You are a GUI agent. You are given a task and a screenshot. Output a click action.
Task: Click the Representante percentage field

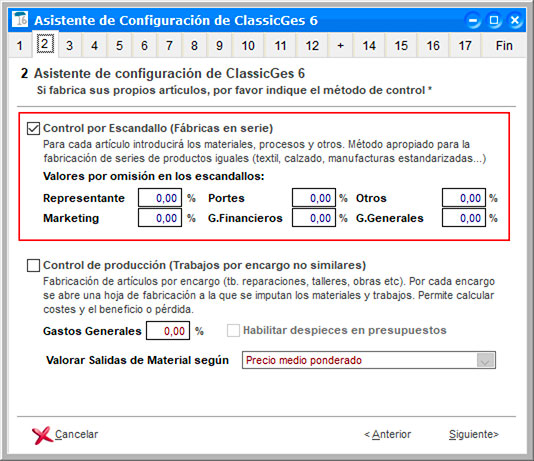160,198
